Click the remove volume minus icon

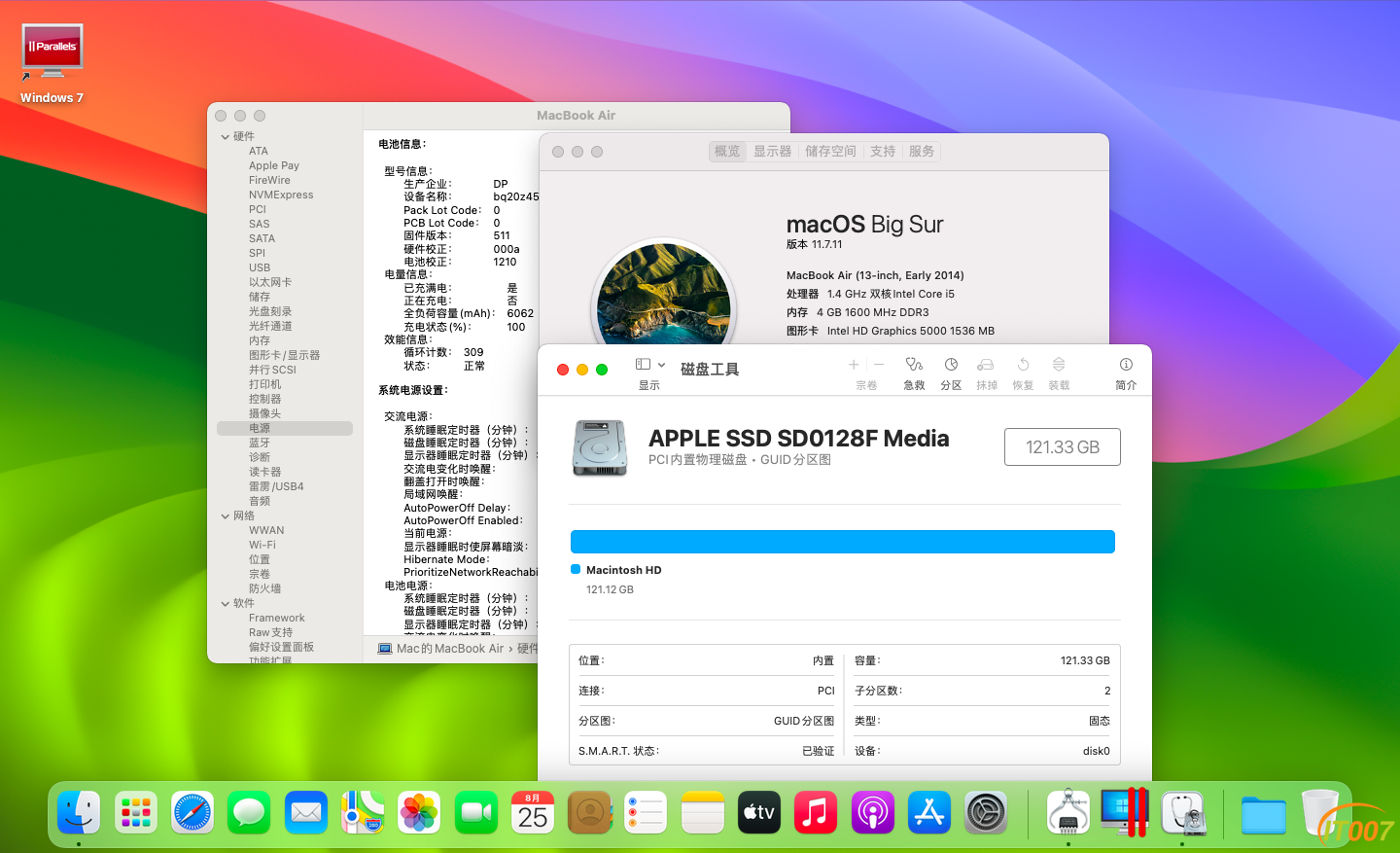(x=879, y=365)
